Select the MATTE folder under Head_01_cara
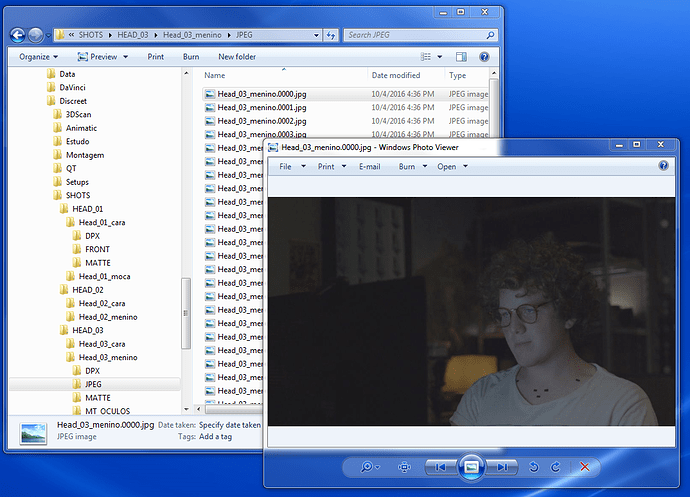The height and width of the screenshot is (497, 690). coord(97,263)
